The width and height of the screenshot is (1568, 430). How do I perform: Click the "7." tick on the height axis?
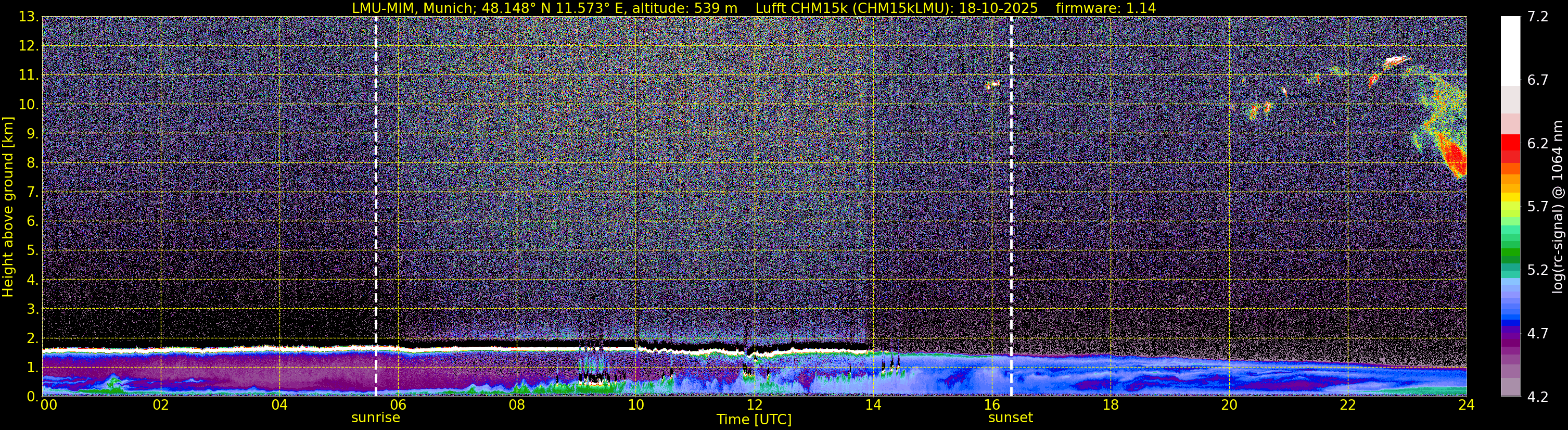point(32,193)
